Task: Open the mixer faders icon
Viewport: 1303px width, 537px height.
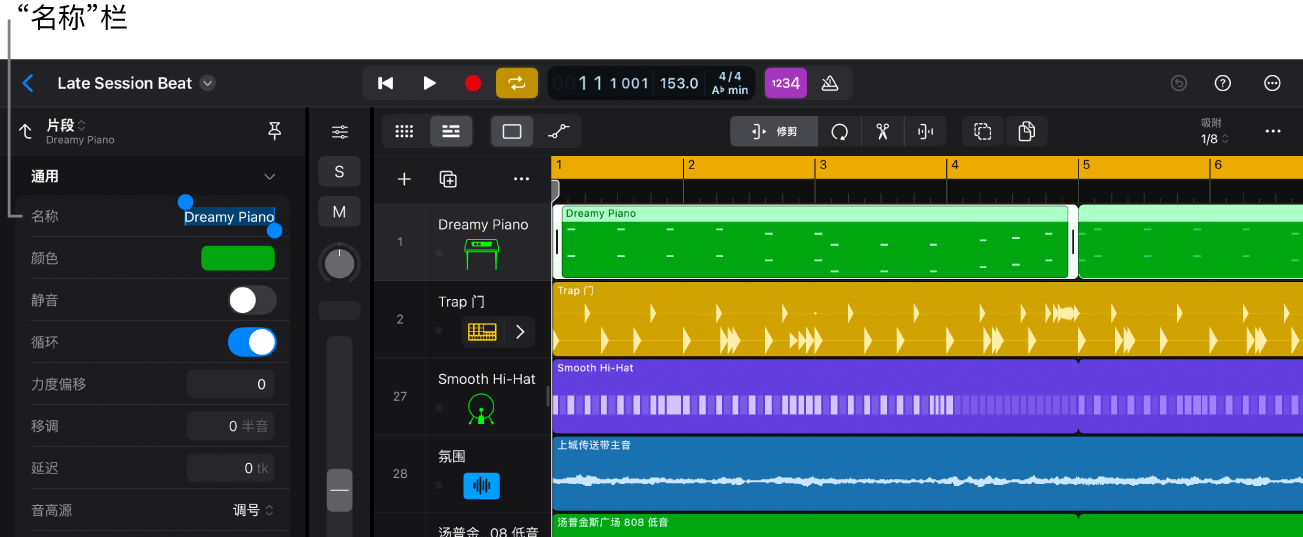Action: [340, 131]
